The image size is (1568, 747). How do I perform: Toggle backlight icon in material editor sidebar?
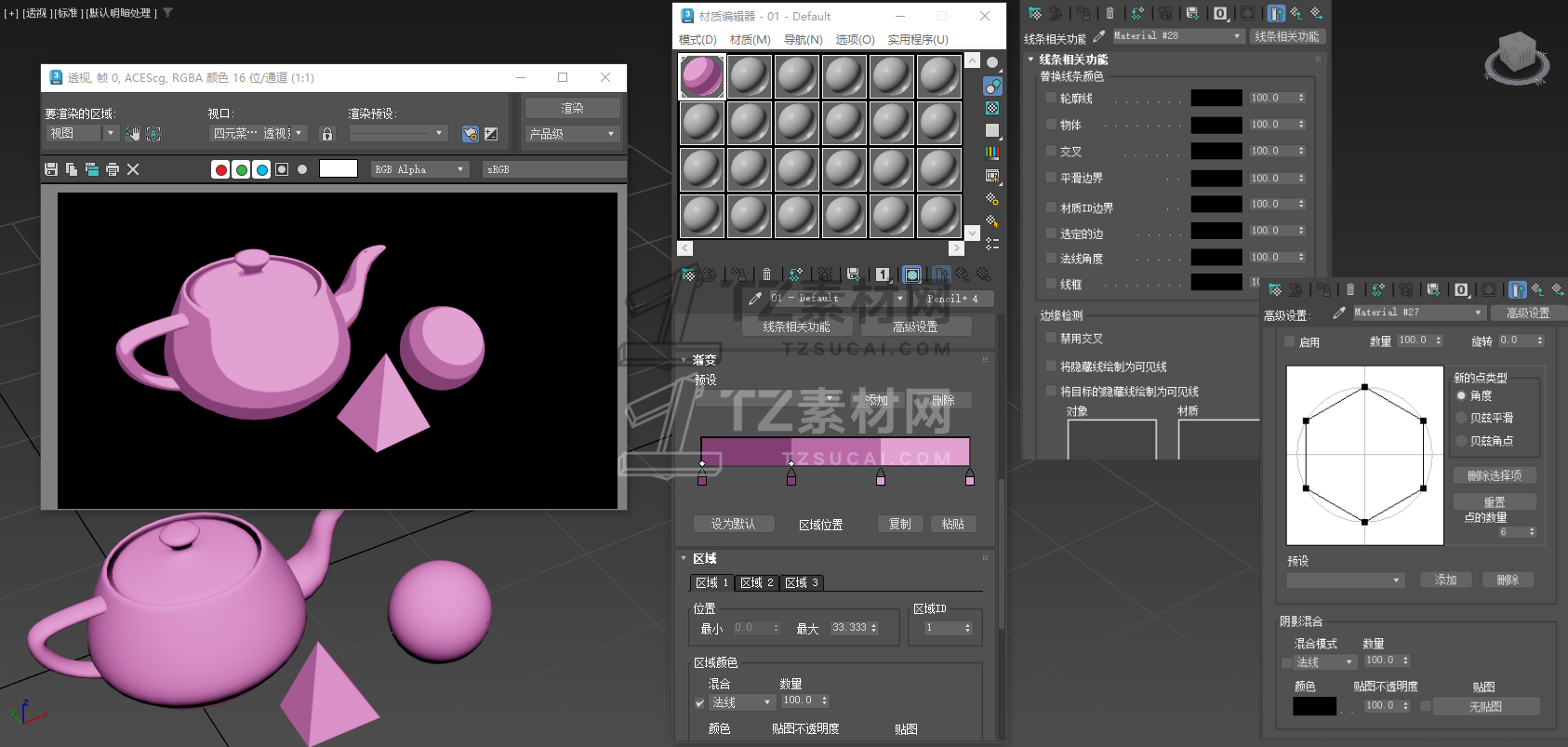click(x=992, y=87)
